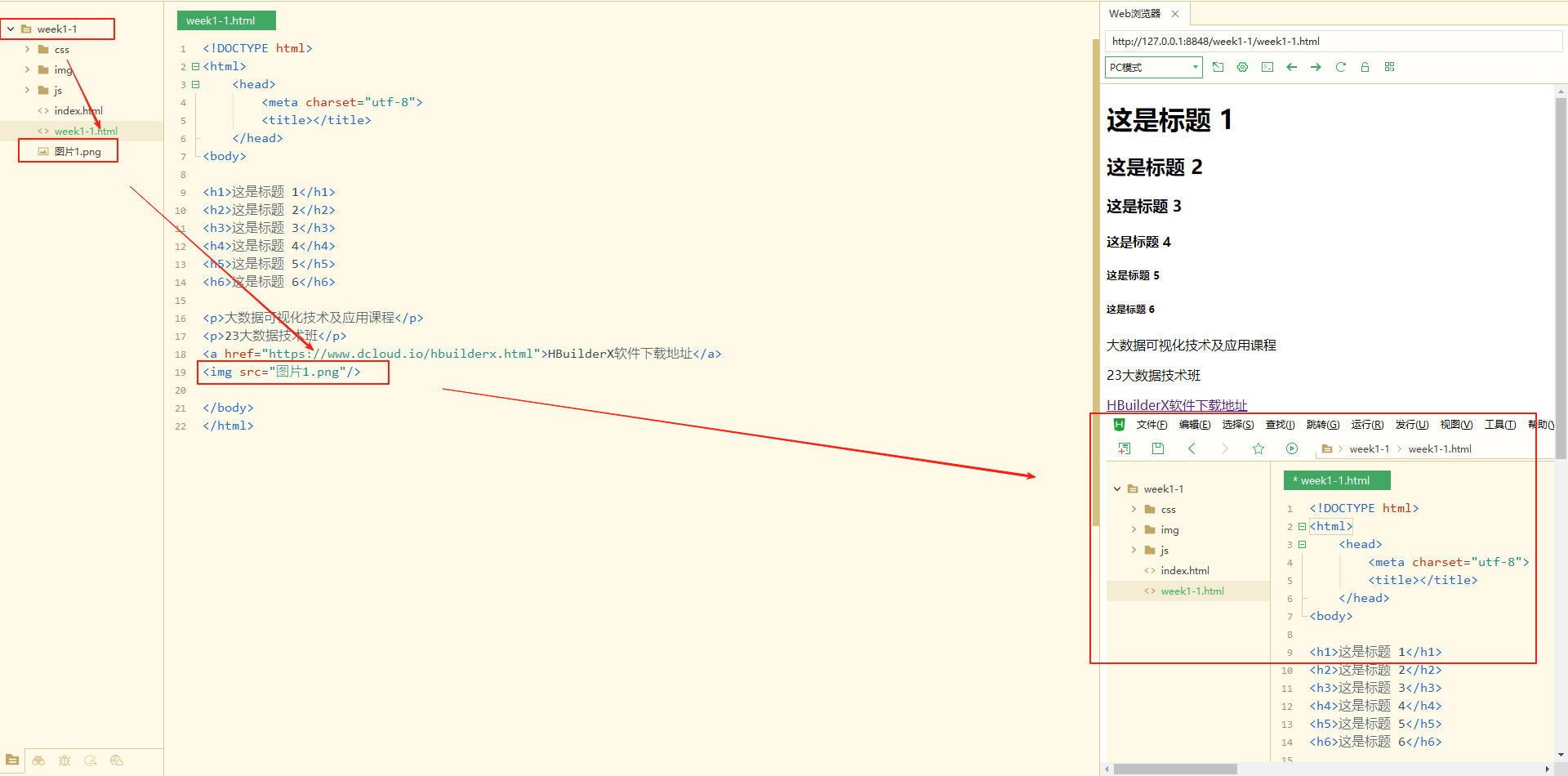1568x776 pixels.
Task: Open the bug debug panel icon
Action: pyautogui.click(x=65, y=760)
